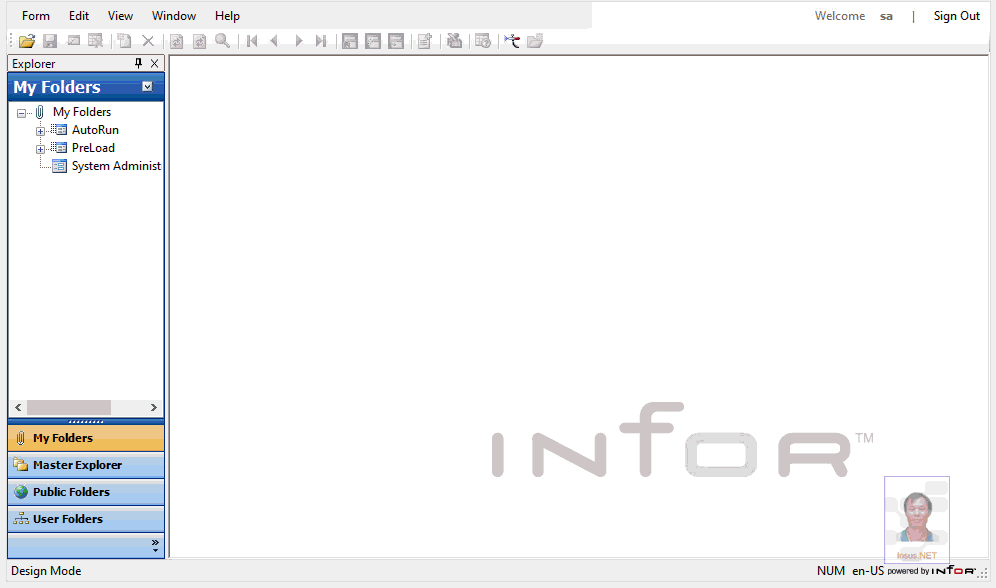The image size is (996, 588).
Task: Click the Delete X toolbar icon
Action: (148, 41)
